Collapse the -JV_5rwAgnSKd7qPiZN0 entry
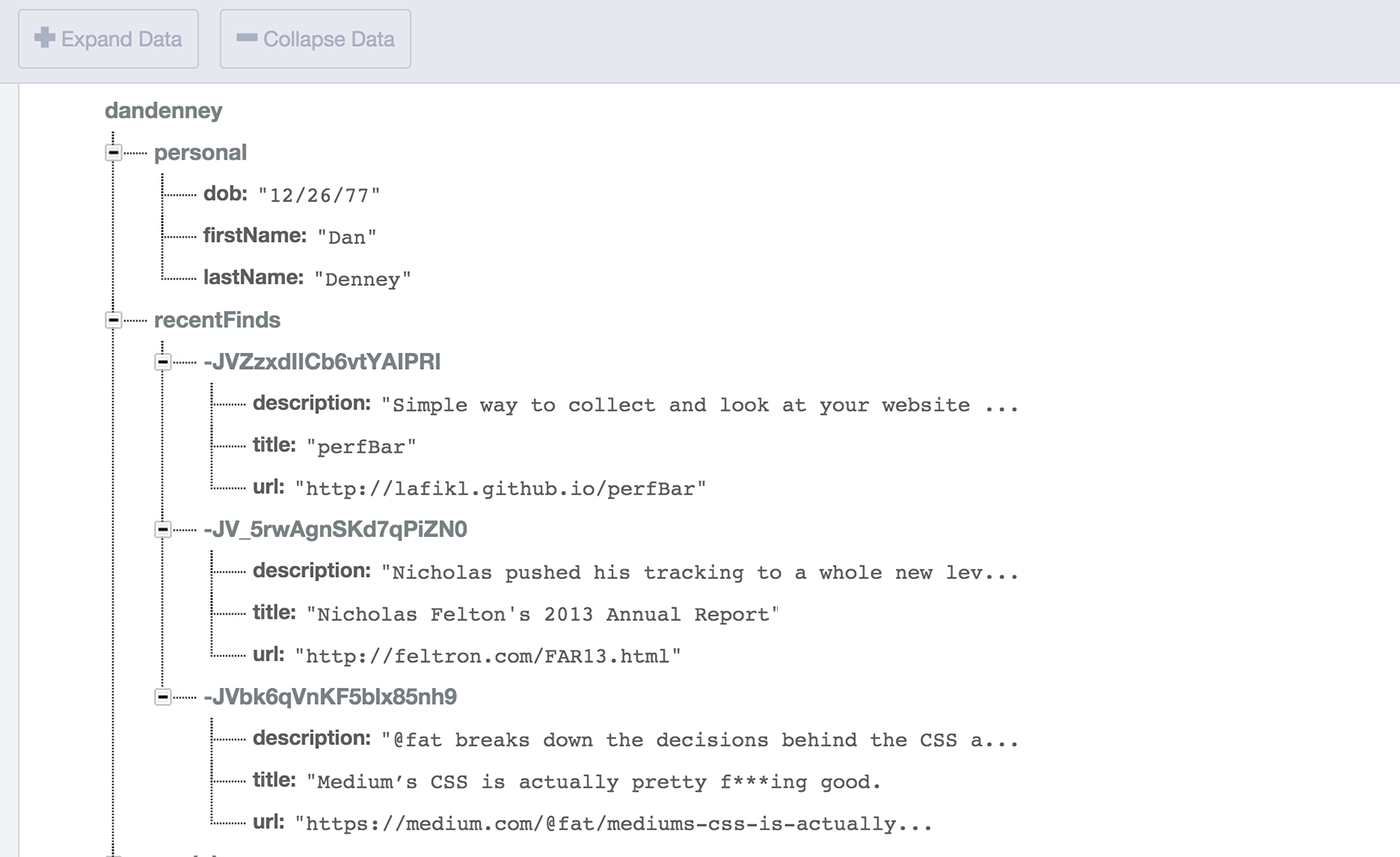 [x=163, y=530]
